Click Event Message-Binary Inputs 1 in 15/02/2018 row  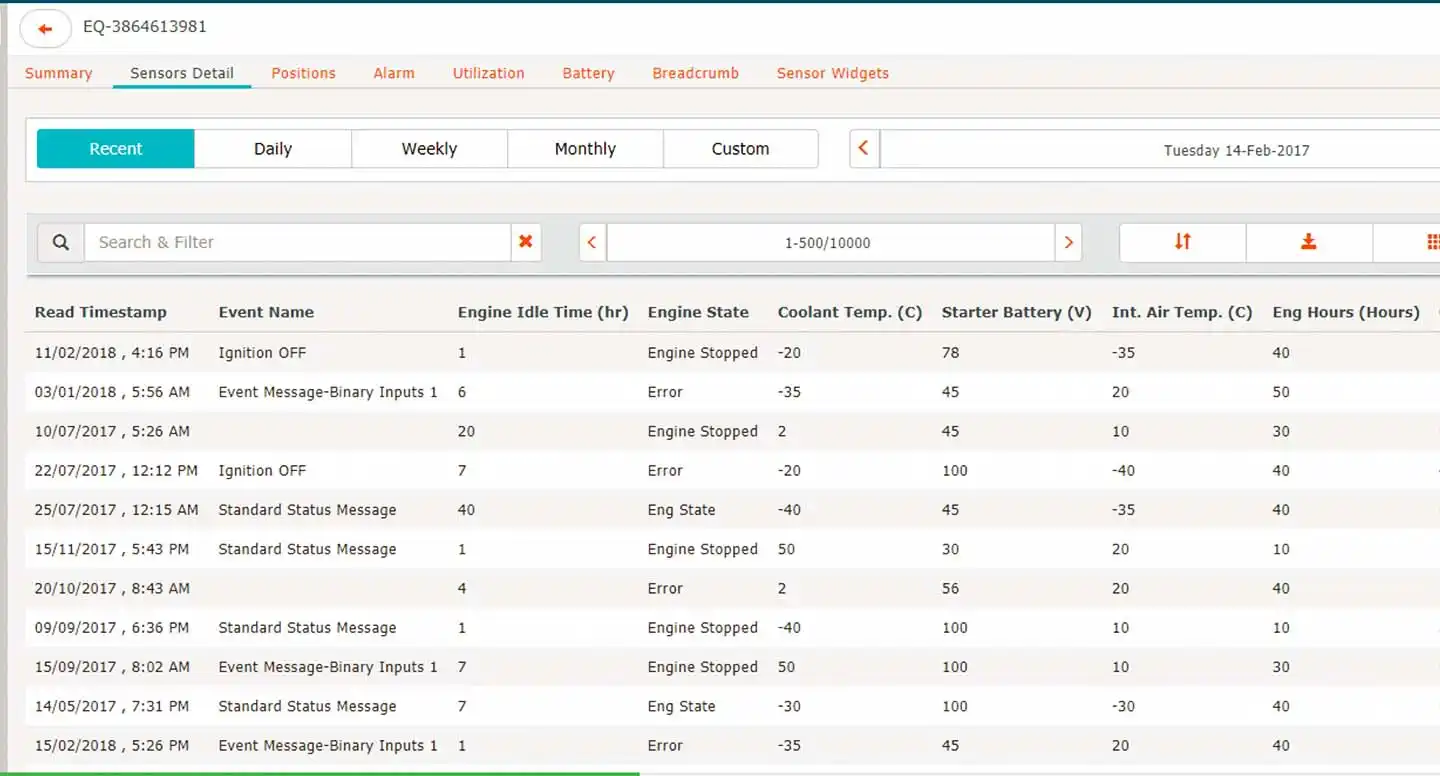(328, 745)
